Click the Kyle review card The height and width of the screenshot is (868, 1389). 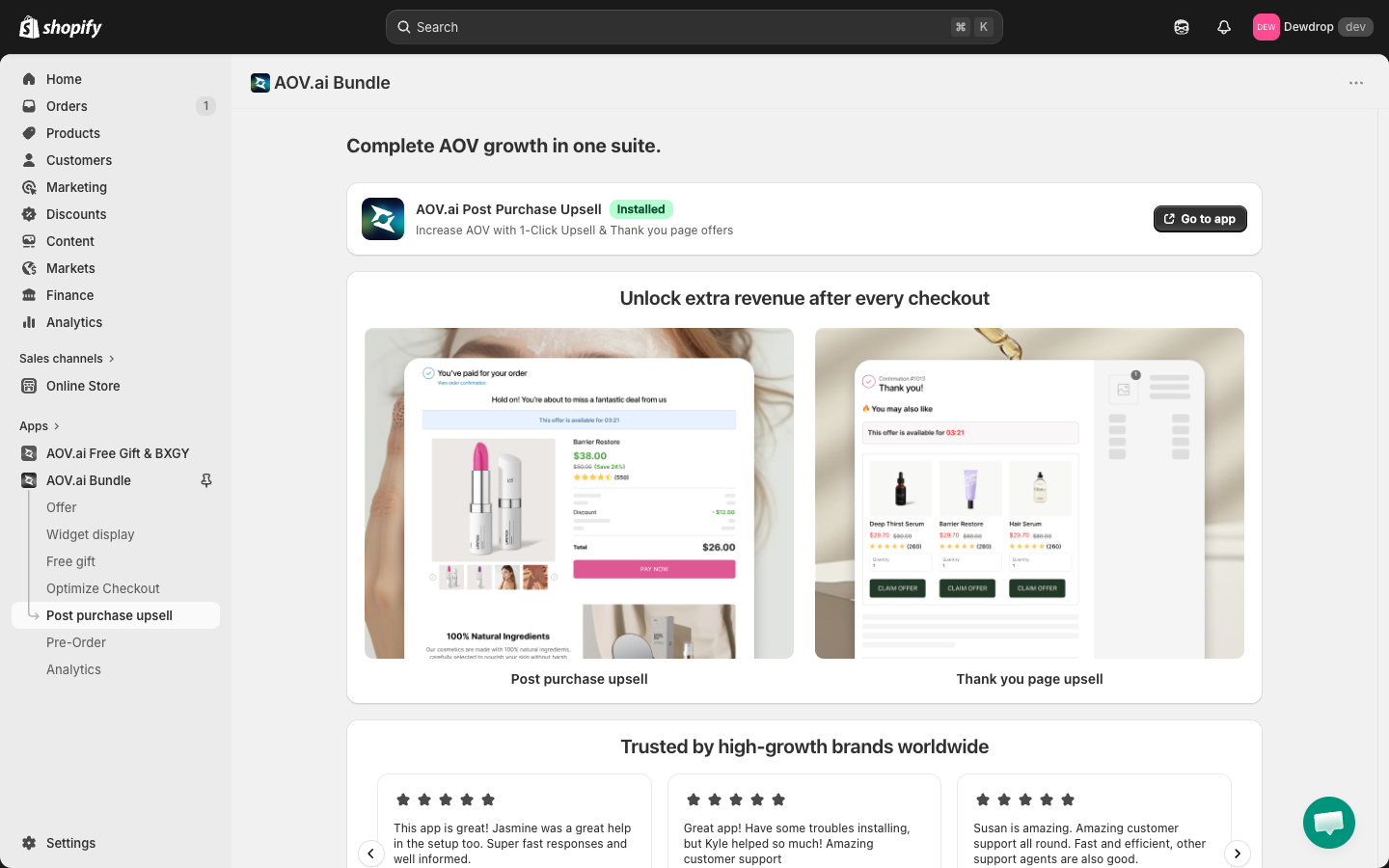[x=803, y=821]
